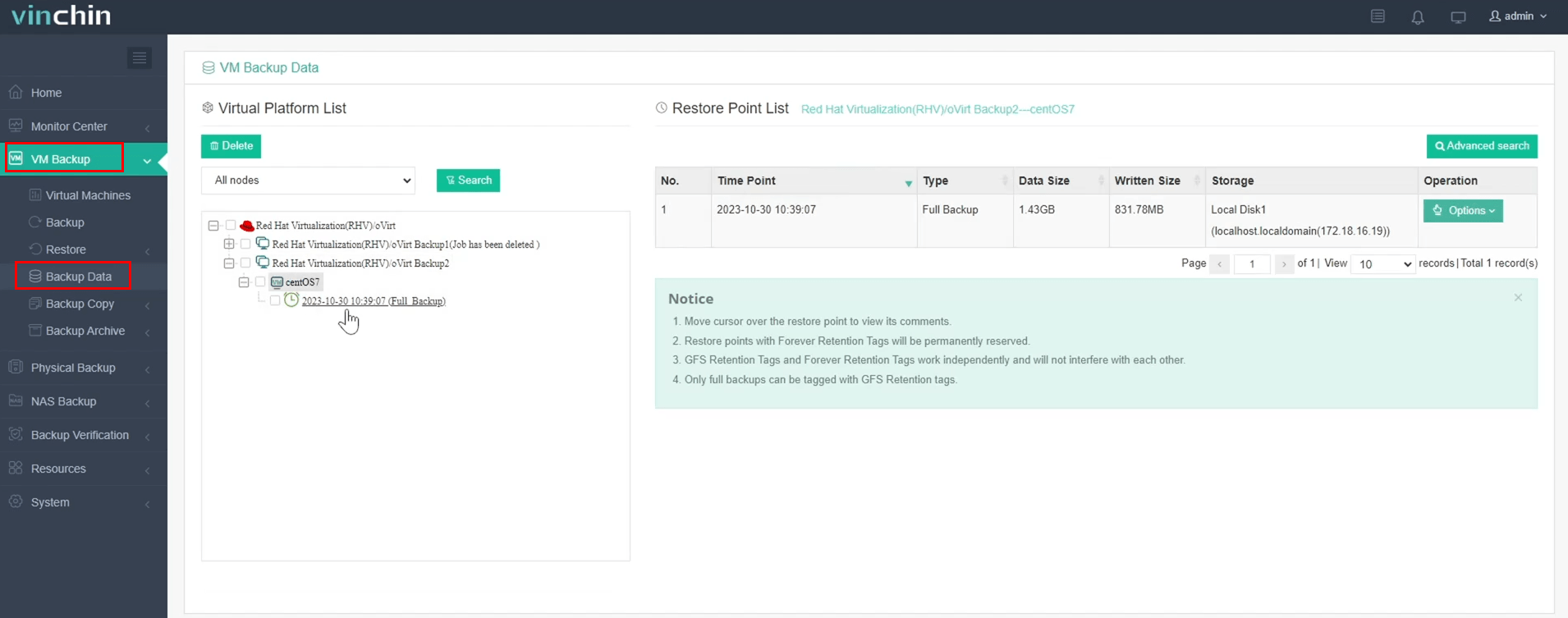Expand the Monitor Center menu
Screen dimensions: 1568x618
[84, 126]
